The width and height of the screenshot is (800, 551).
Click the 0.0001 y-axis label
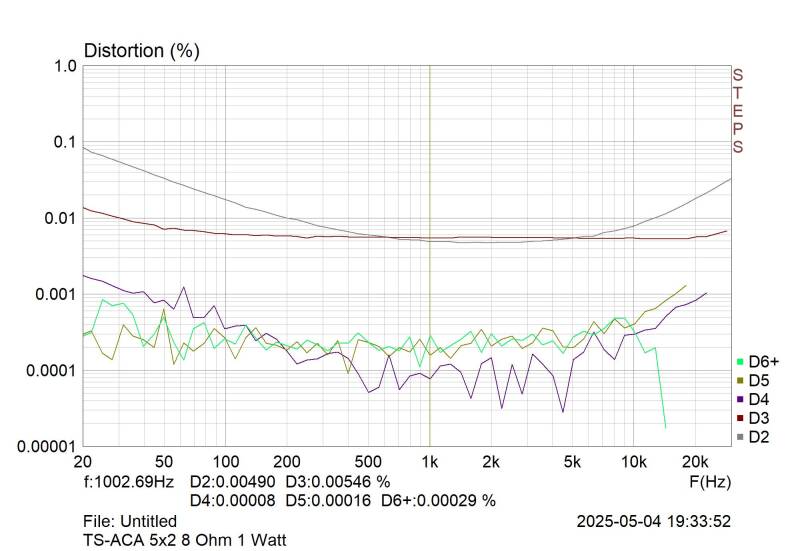pyautogui.click(x=52, y=370)
